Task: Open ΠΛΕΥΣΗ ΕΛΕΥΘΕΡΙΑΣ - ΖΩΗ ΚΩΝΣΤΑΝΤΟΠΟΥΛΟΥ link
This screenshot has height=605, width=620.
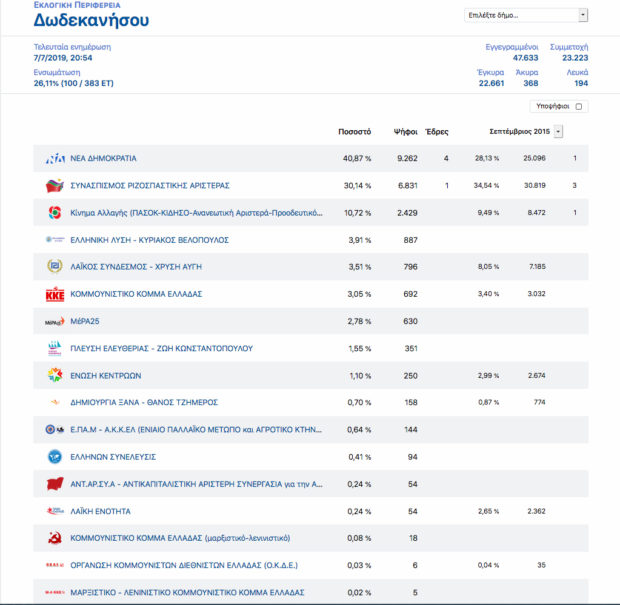Action: (x=161, y=348)
